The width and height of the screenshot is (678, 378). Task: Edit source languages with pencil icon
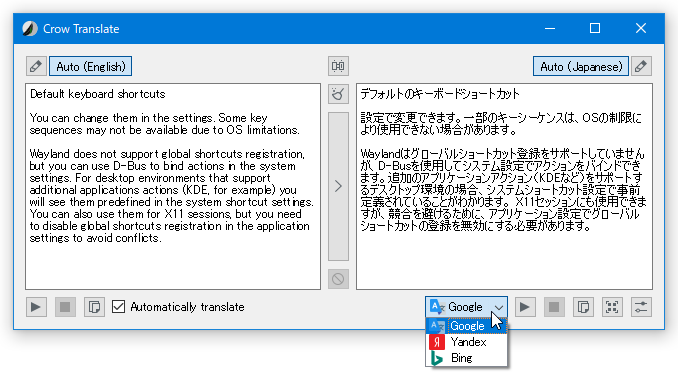pyautogui.click(x=36, y=66)
